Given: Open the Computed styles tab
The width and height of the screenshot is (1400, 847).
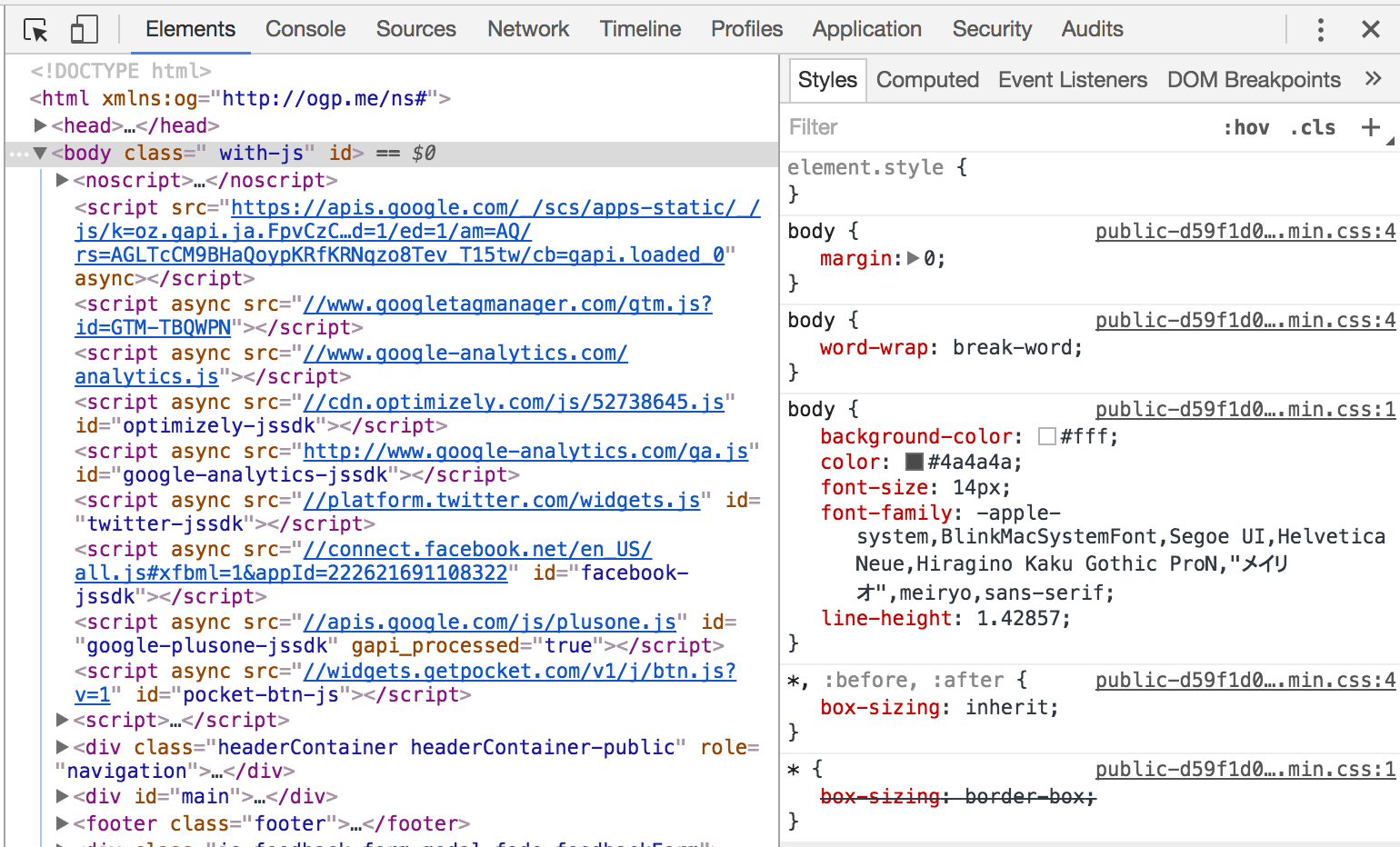Looking at the screenshot, I should point(926,79).
